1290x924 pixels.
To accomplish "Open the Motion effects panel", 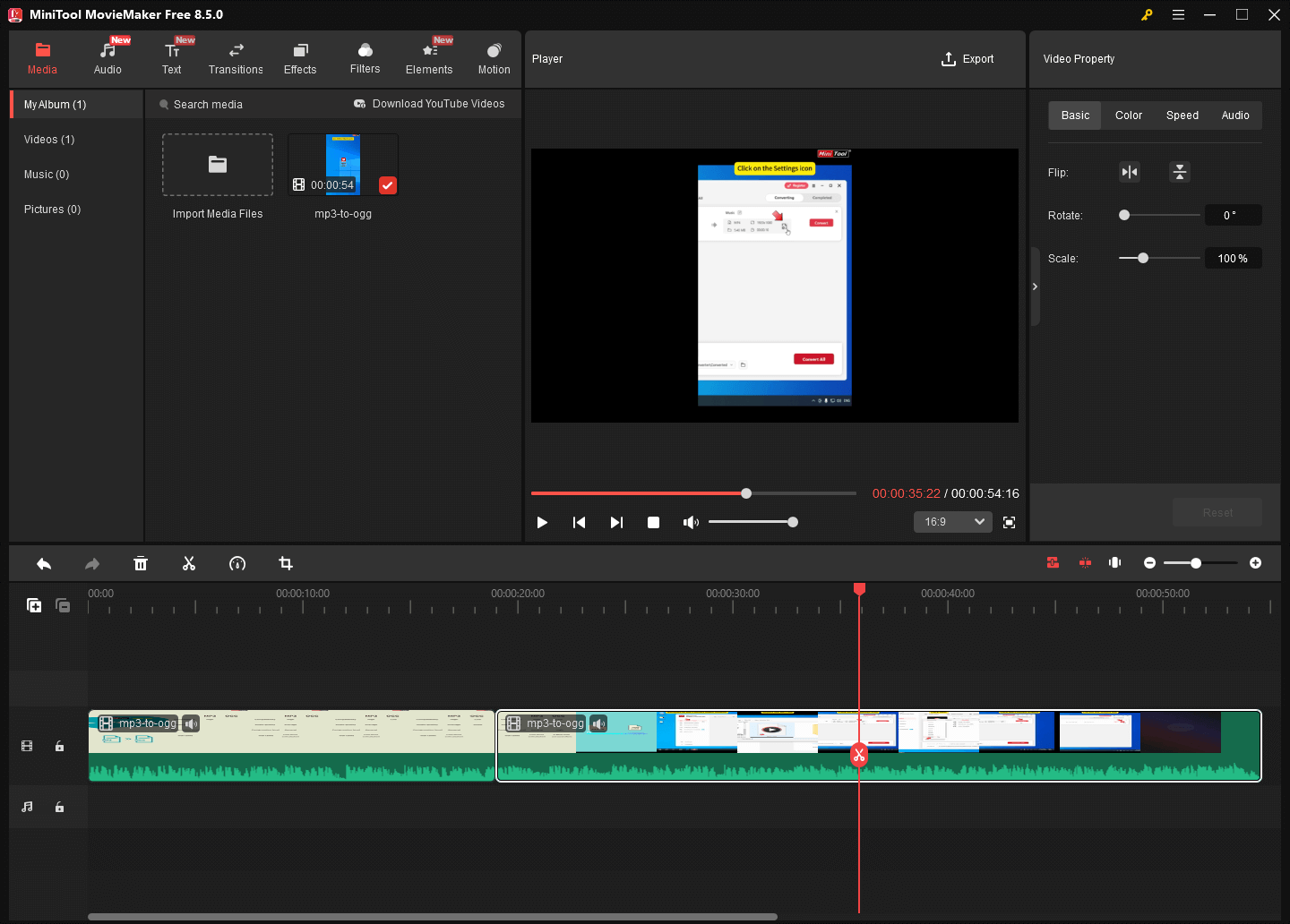I will (494, 56).
